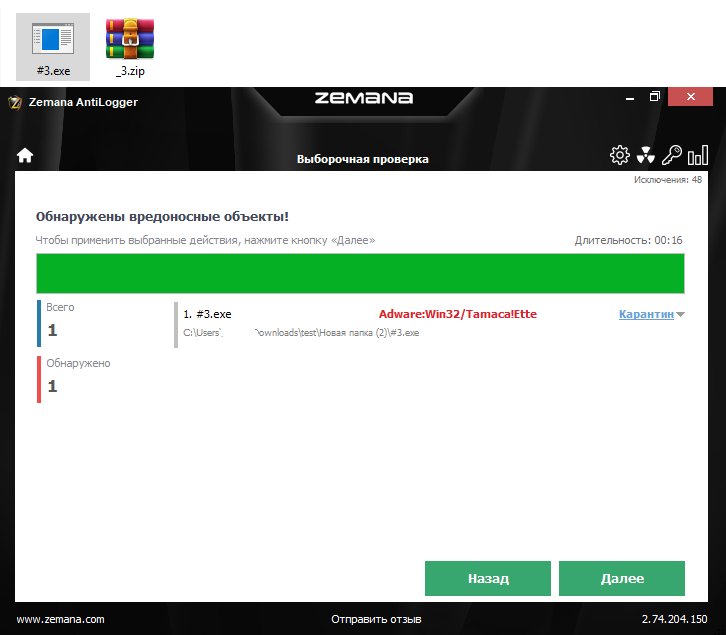Open settings gear icon

point(620,155)
